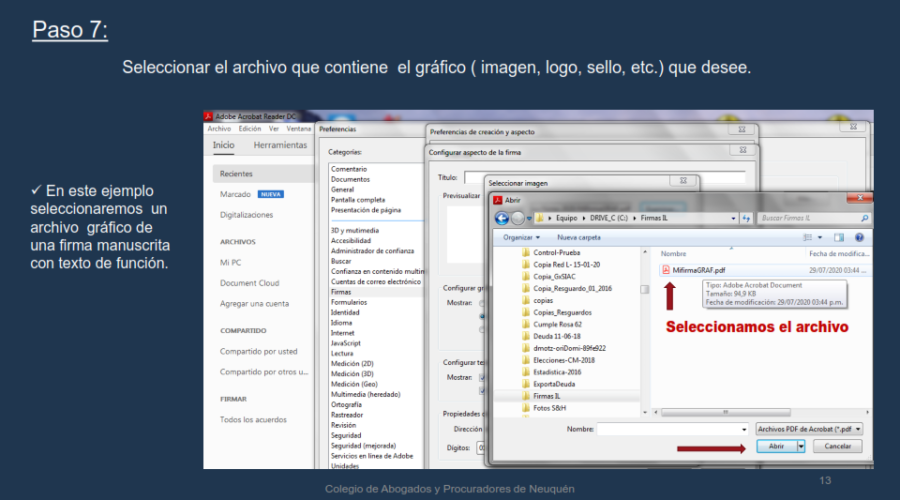The width and height of the screenshot is (900, 500).
Task: Click the folder tree scroll-up arrow
Action: point(645,252)
